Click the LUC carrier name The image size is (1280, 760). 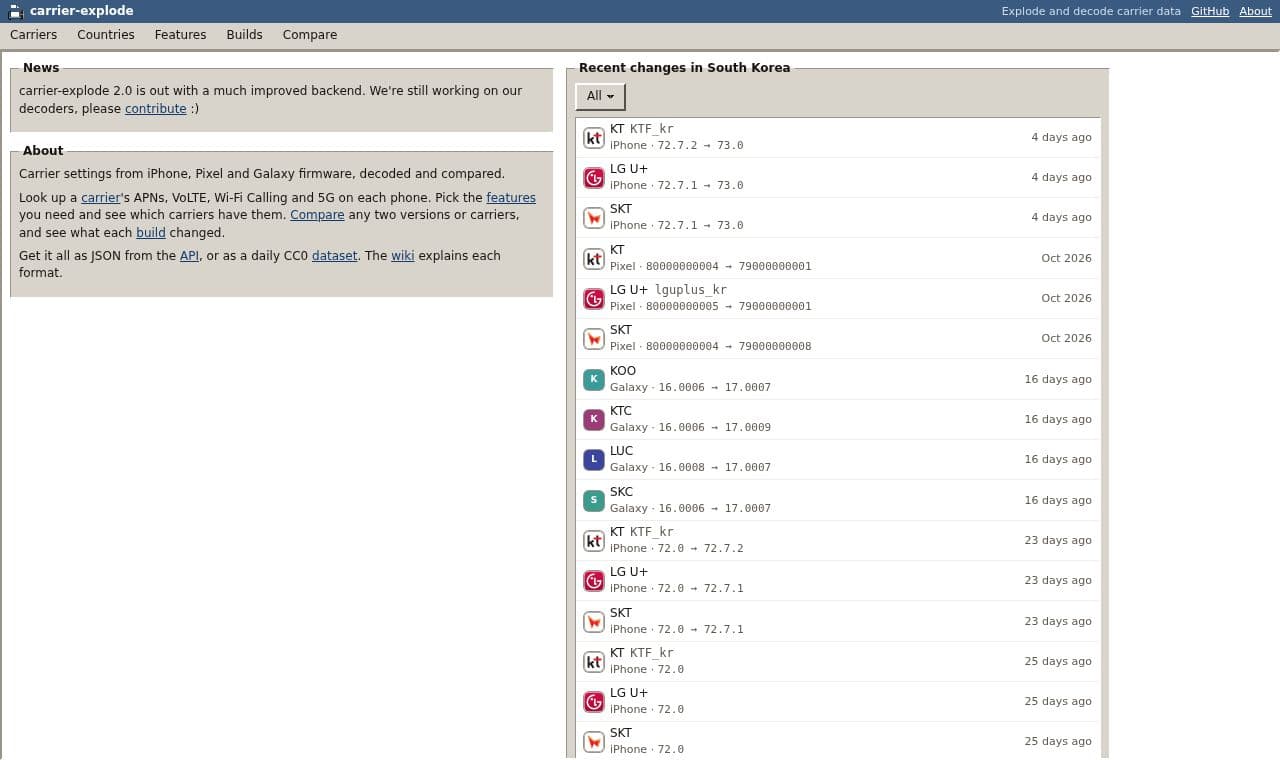point(622,451)
